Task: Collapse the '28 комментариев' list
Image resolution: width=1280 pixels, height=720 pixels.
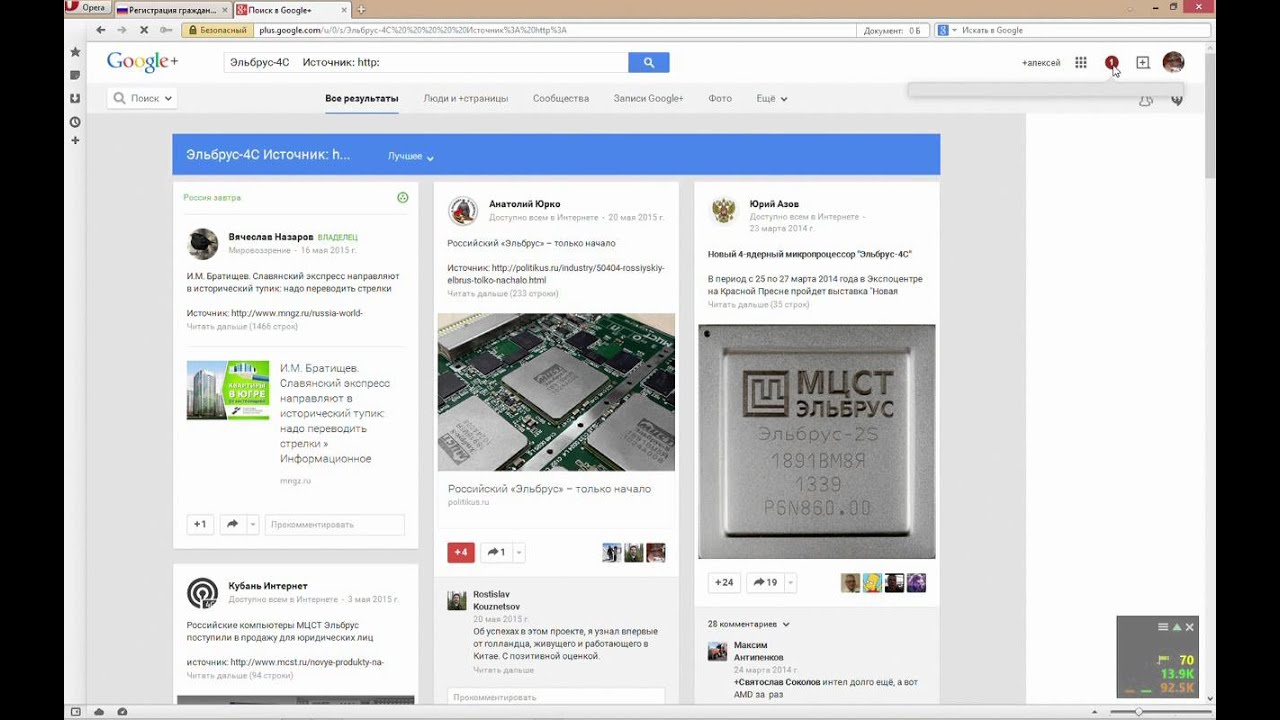Action: tap(749, 624)
